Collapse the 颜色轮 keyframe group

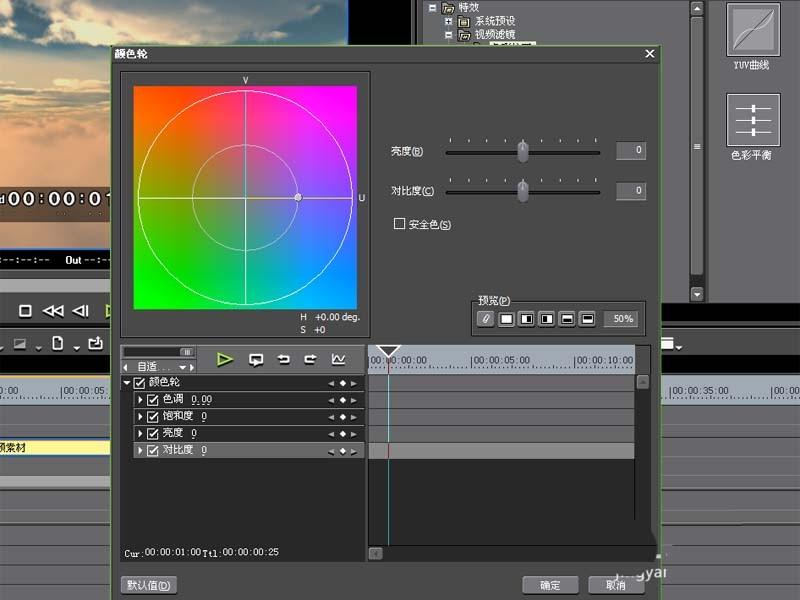(x=128, y=382)
